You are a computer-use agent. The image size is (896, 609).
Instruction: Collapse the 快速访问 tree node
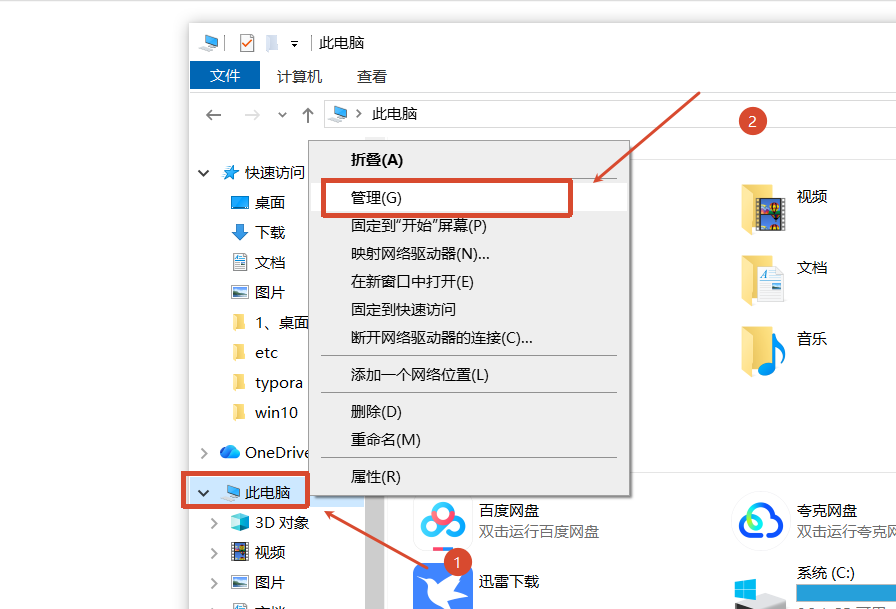203,173
